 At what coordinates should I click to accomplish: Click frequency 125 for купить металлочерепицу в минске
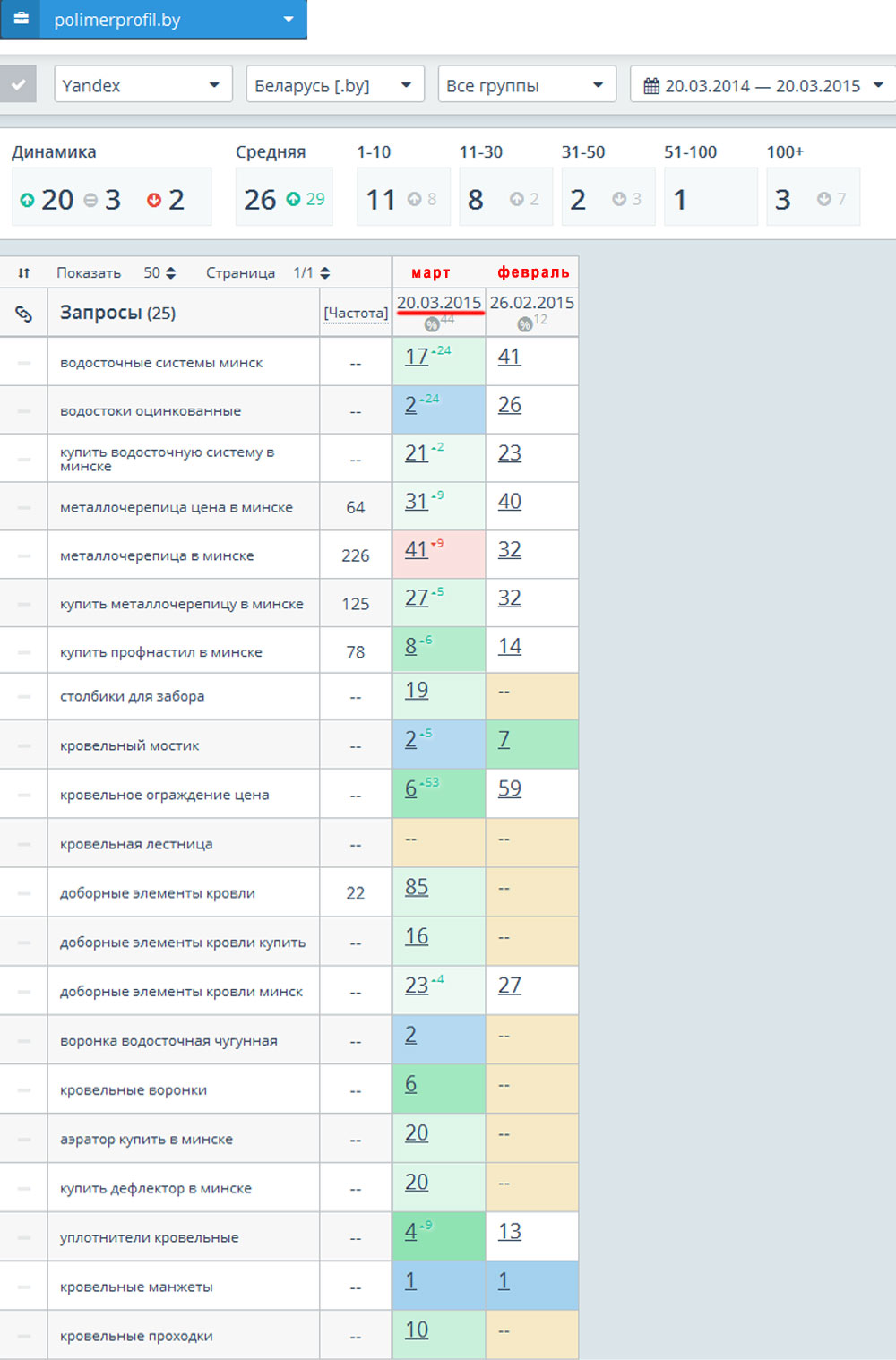pyautogui.click(x=356, y=604)
